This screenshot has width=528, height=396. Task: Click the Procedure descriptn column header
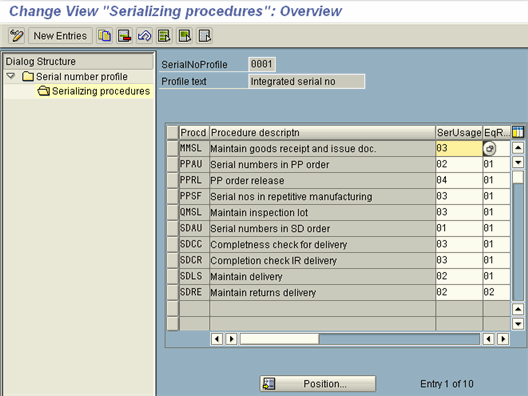pyautogui.click(x=322, y=133)
